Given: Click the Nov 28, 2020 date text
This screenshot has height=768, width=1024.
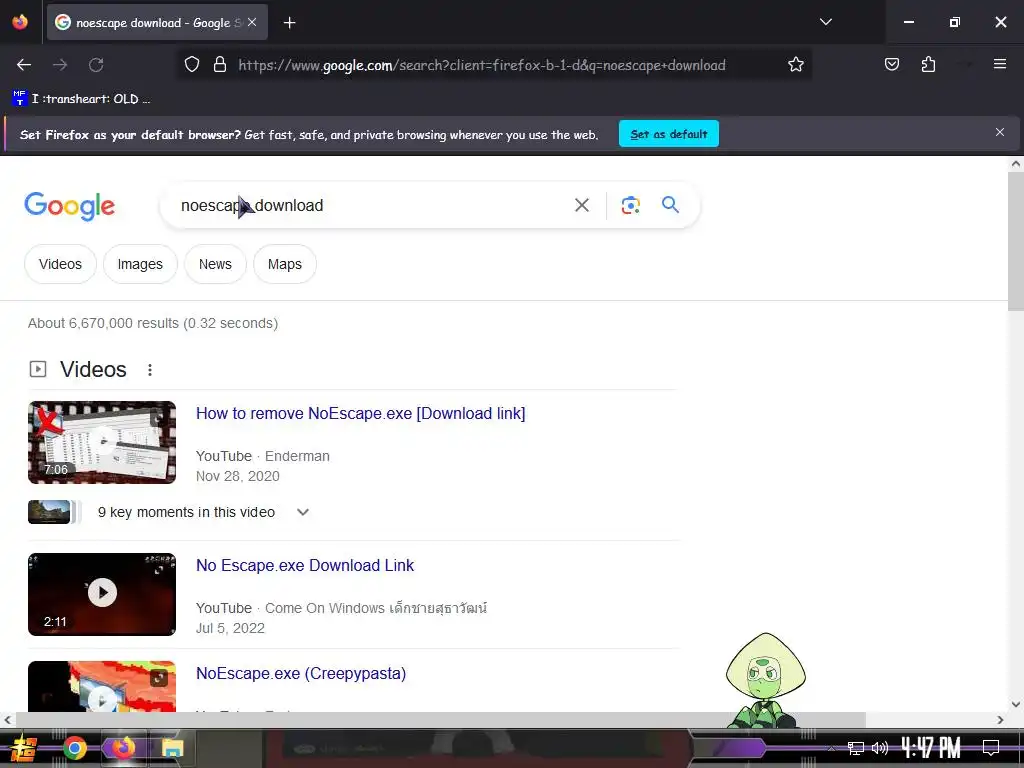Looking at the screenshot, I should pos(238,476).
